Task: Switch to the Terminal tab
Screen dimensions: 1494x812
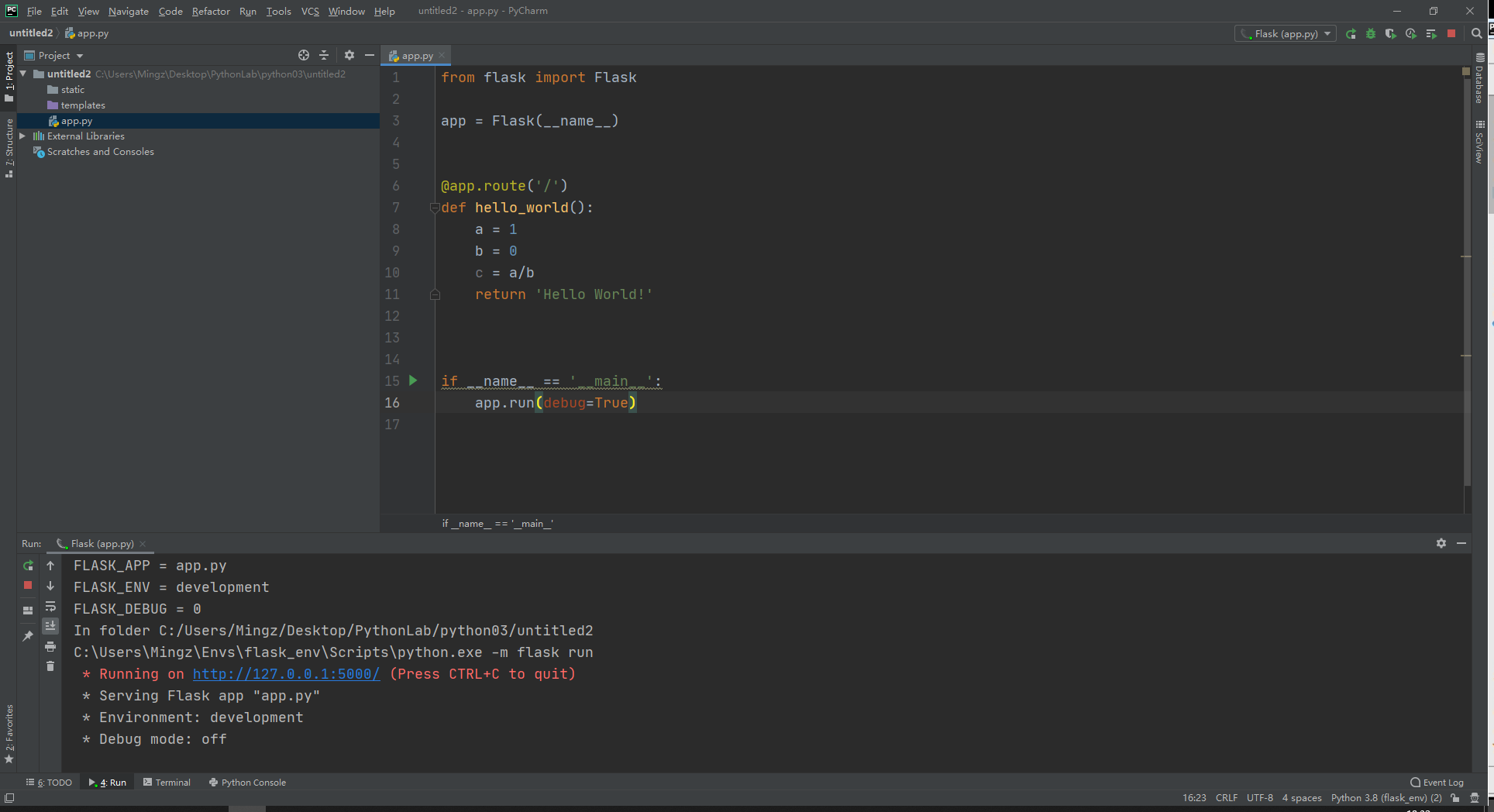Action: tap(167, 783)
